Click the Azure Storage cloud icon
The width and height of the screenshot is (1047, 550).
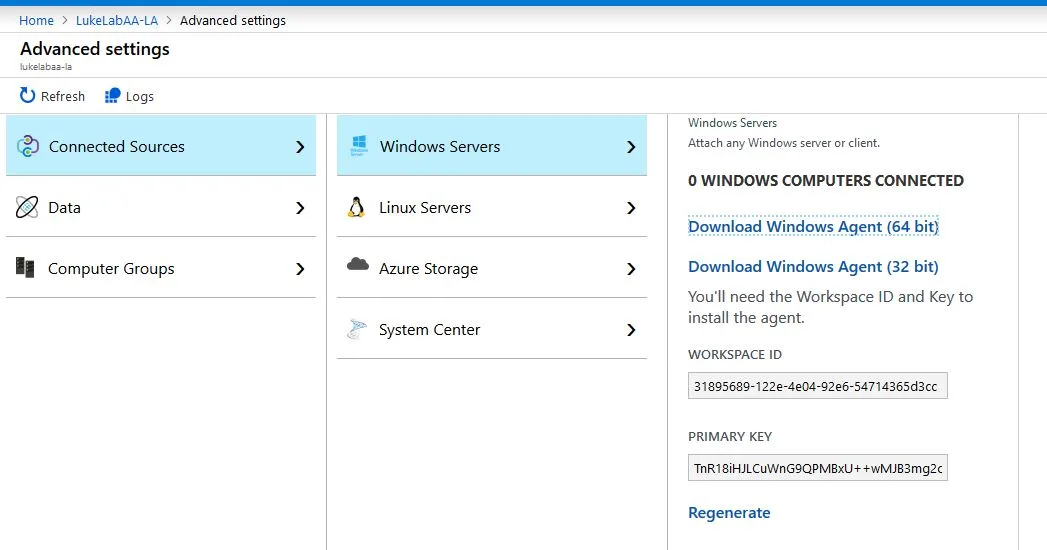(x=357, y=264)
